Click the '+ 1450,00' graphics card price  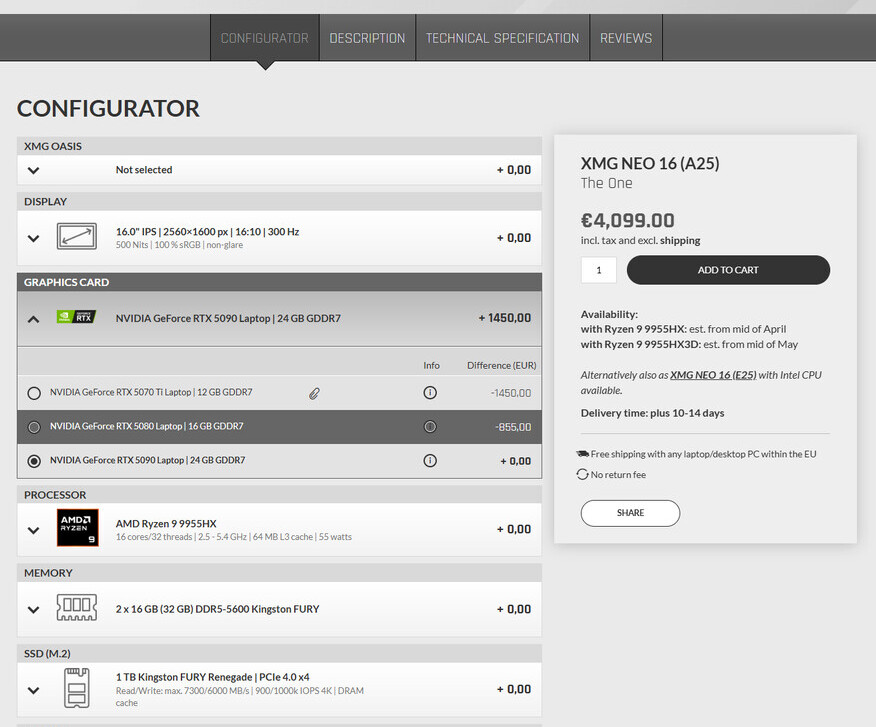point(504,318)
